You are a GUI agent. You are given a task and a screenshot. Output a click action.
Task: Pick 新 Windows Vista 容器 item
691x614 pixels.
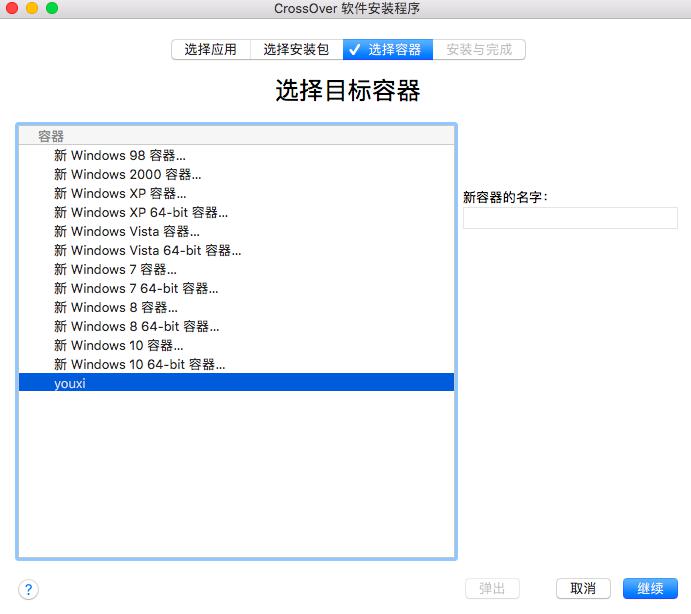(236, 231)
